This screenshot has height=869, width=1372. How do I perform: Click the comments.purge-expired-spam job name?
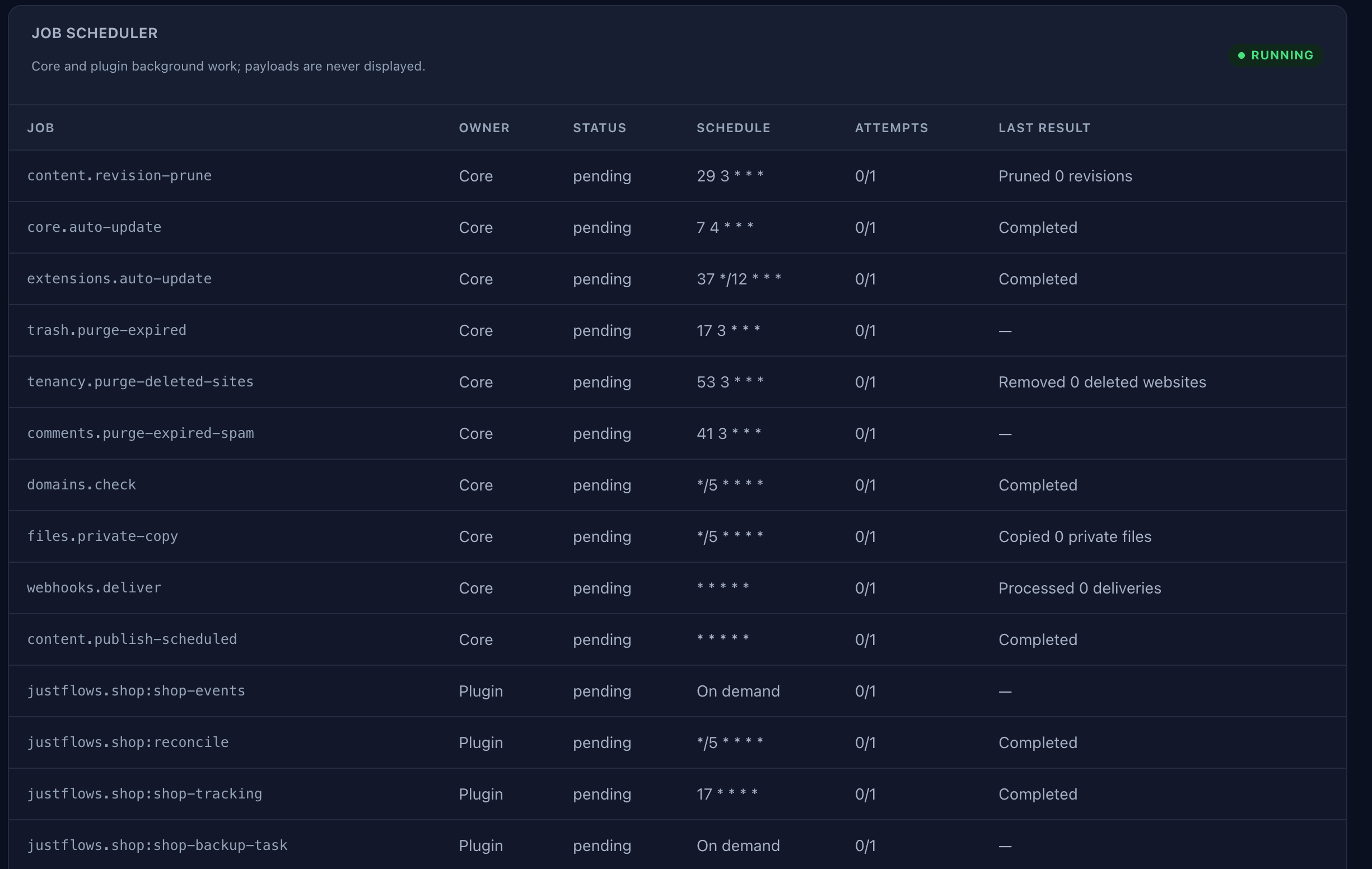pos(140,433)
